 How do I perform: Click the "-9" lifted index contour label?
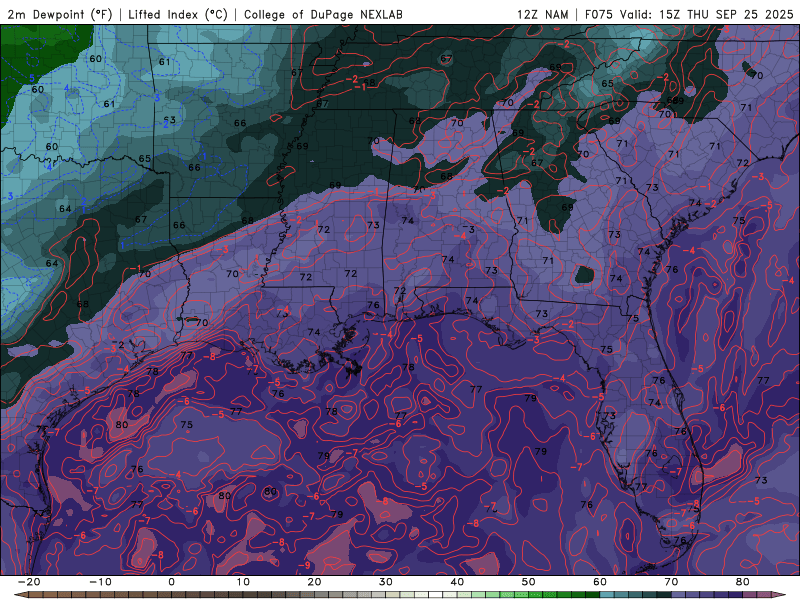[x=304, y=565]
